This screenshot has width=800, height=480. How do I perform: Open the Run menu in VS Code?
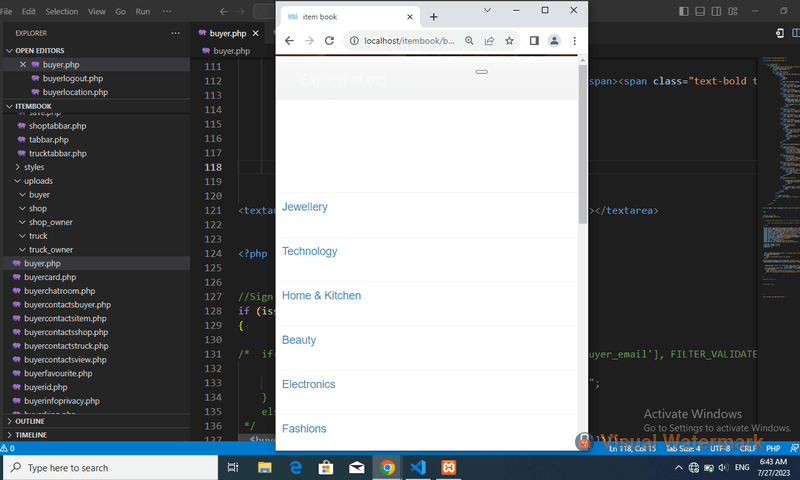pos(143,11)
